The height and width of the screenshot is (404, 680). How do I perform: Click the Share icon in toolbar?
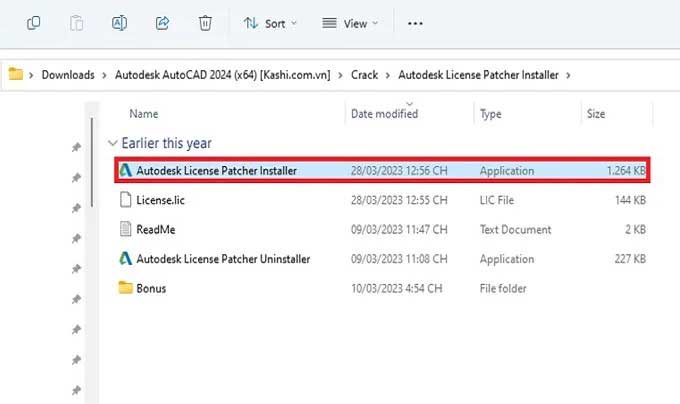(x=162, y=23)
